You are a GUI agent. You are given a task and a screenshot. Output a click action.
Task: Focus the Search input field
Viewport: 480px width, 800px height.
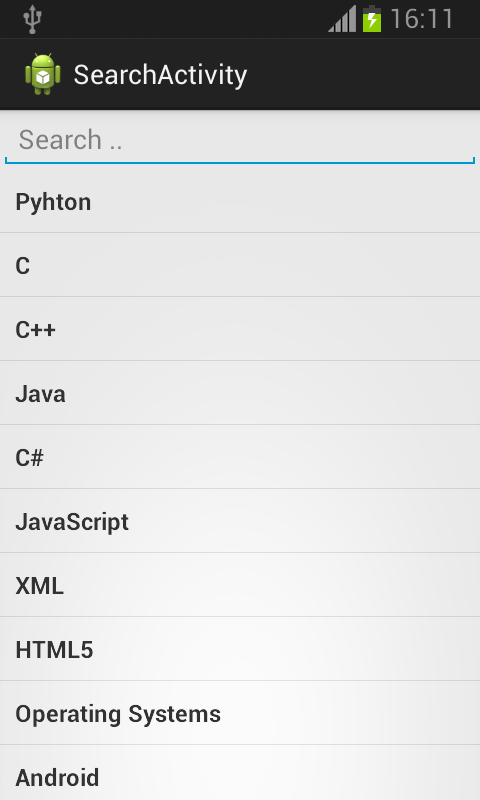tap(240, 140)
